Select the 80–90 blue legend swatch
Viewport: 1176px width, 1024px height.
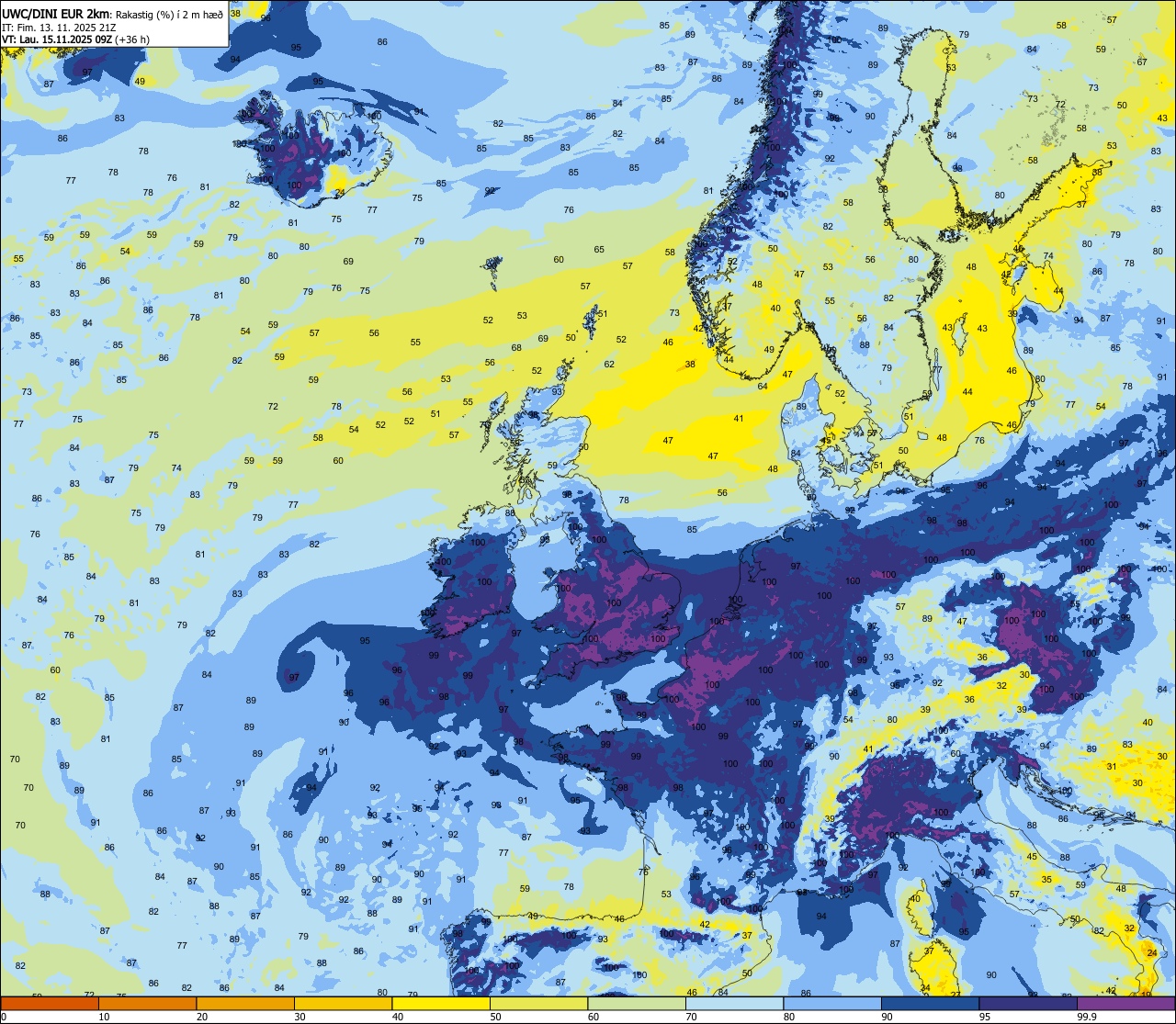tap(832, 1003)
